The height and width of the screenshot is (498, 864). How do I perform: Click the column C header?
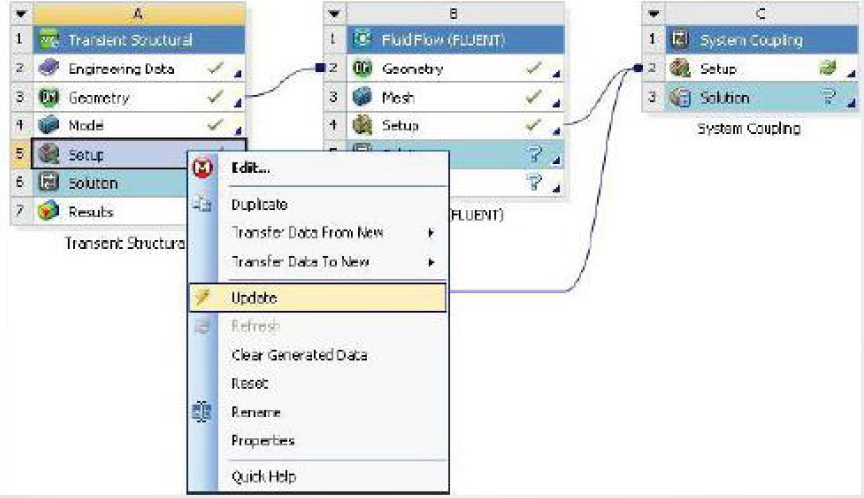(x=762, y=13)
